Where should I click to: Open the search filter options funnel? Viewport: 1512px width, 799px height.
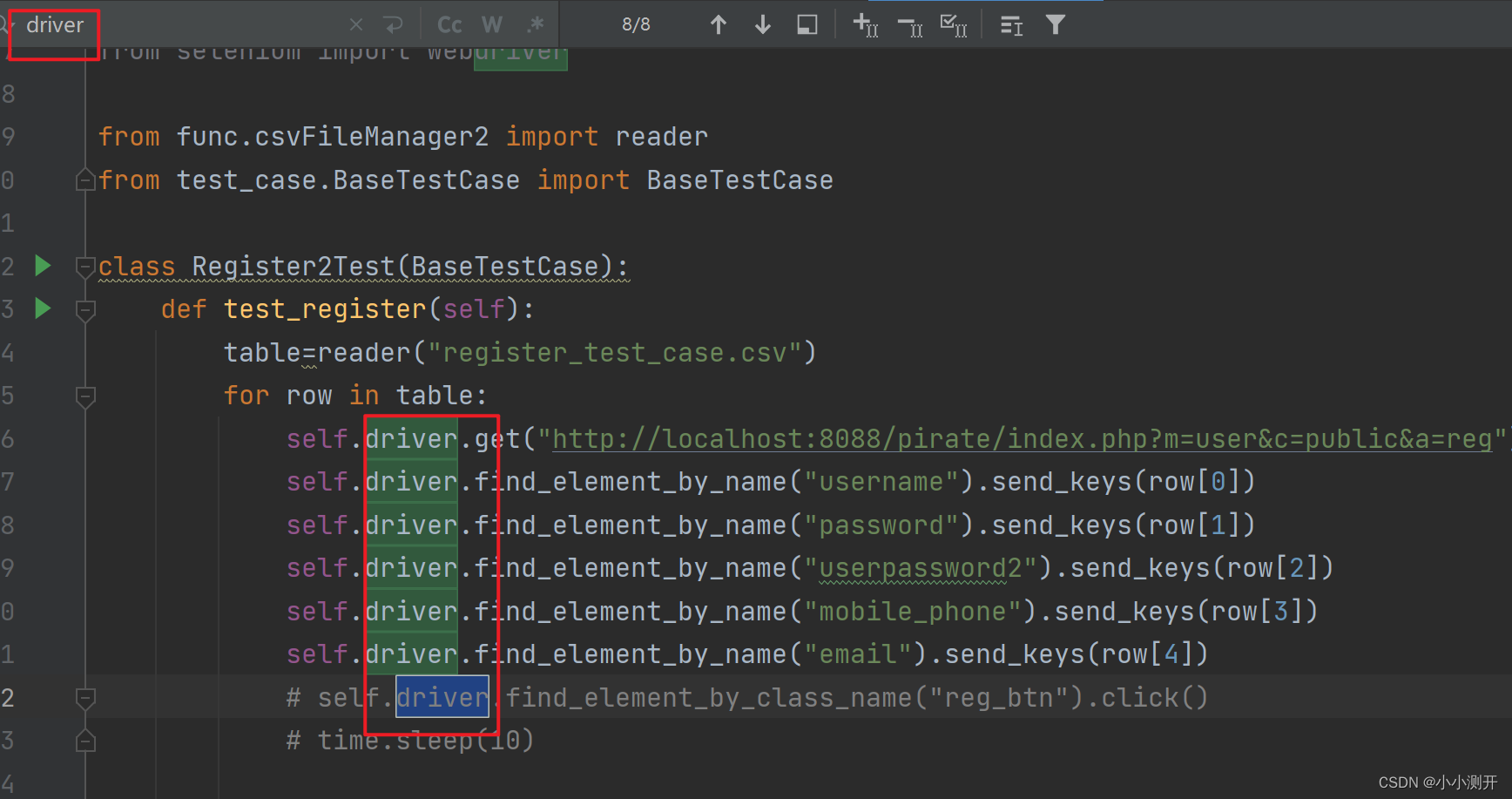point(1055,24)
